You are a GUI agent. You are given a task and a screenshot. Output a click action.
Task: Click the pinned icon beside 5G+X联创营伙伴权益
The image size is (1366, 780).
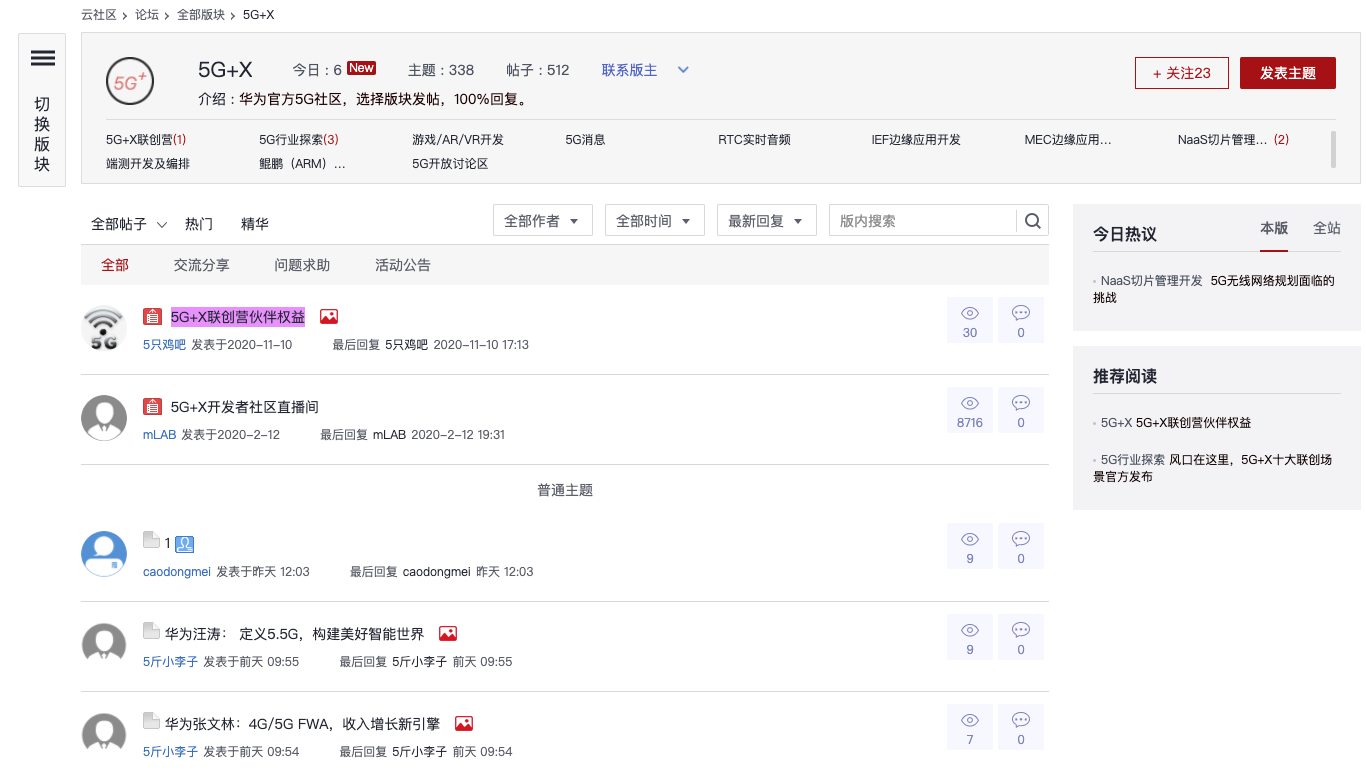coord(152,317)
